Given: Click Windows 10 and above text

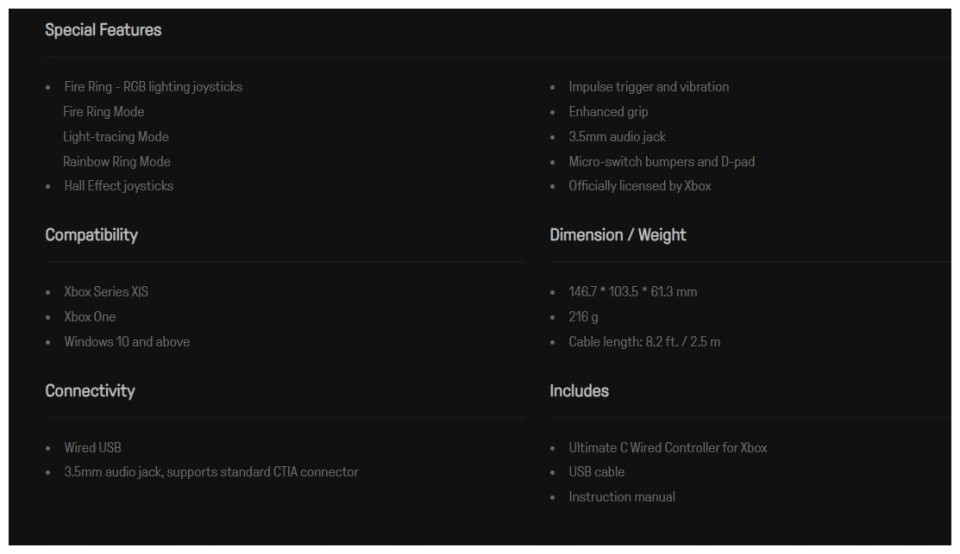Looking at the screenshot, I should click(127, 342).
